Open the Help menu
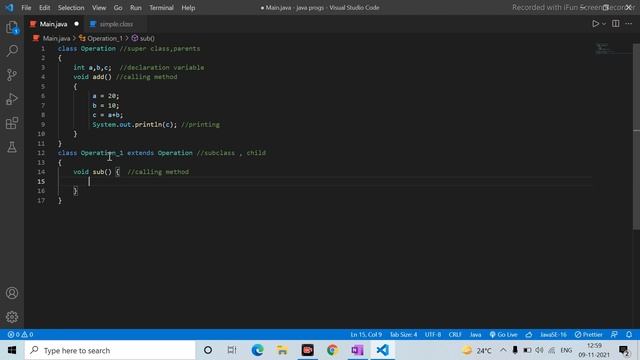The width and height of the screenshot is (640, 360). pos(188,8)
